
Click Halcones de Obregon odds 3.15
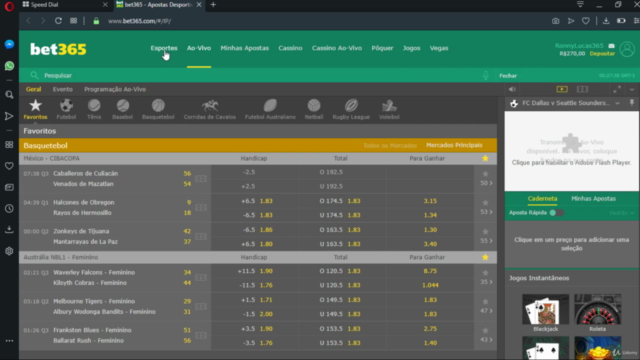[x=430, y=201]
